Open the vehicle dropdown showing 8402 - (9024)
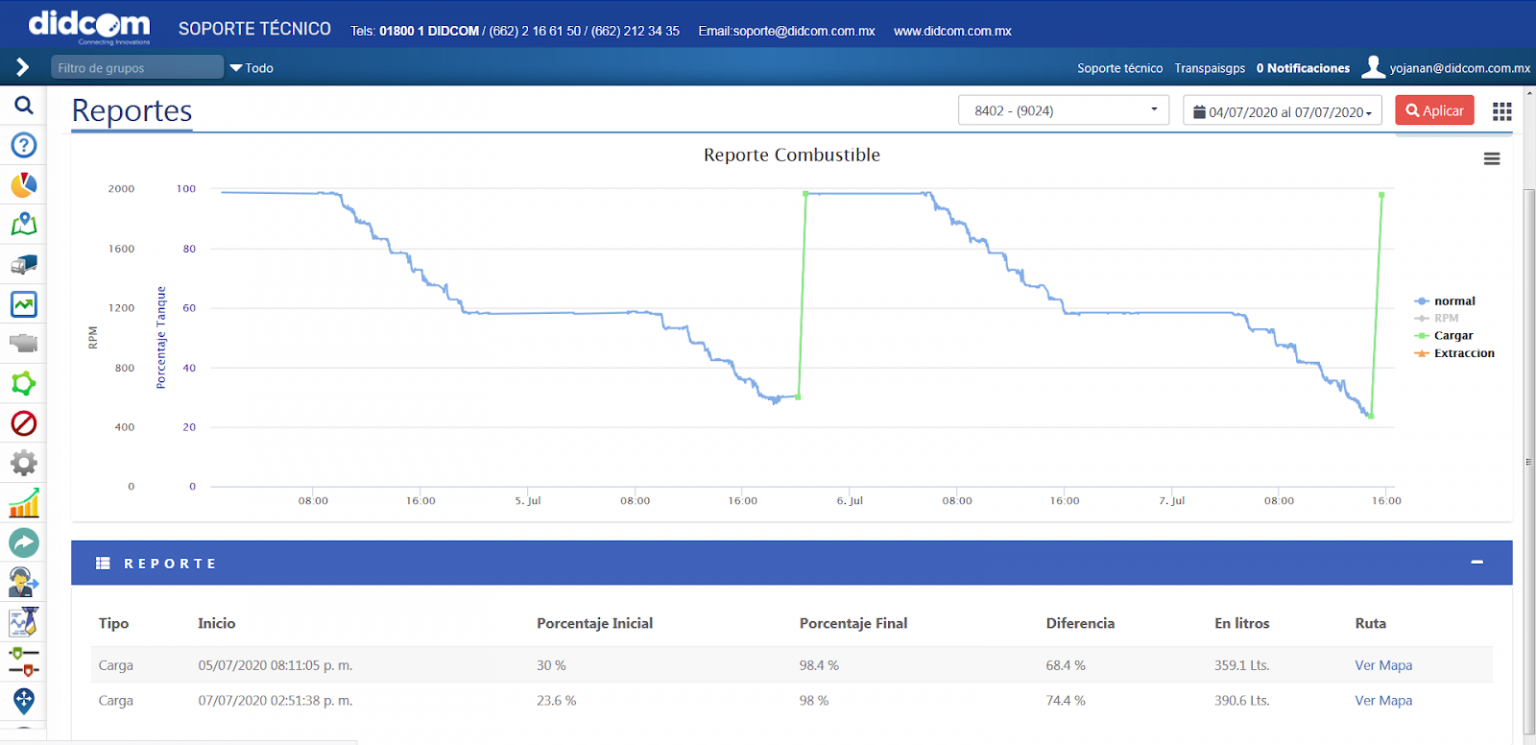 [x=1063, y=111]
